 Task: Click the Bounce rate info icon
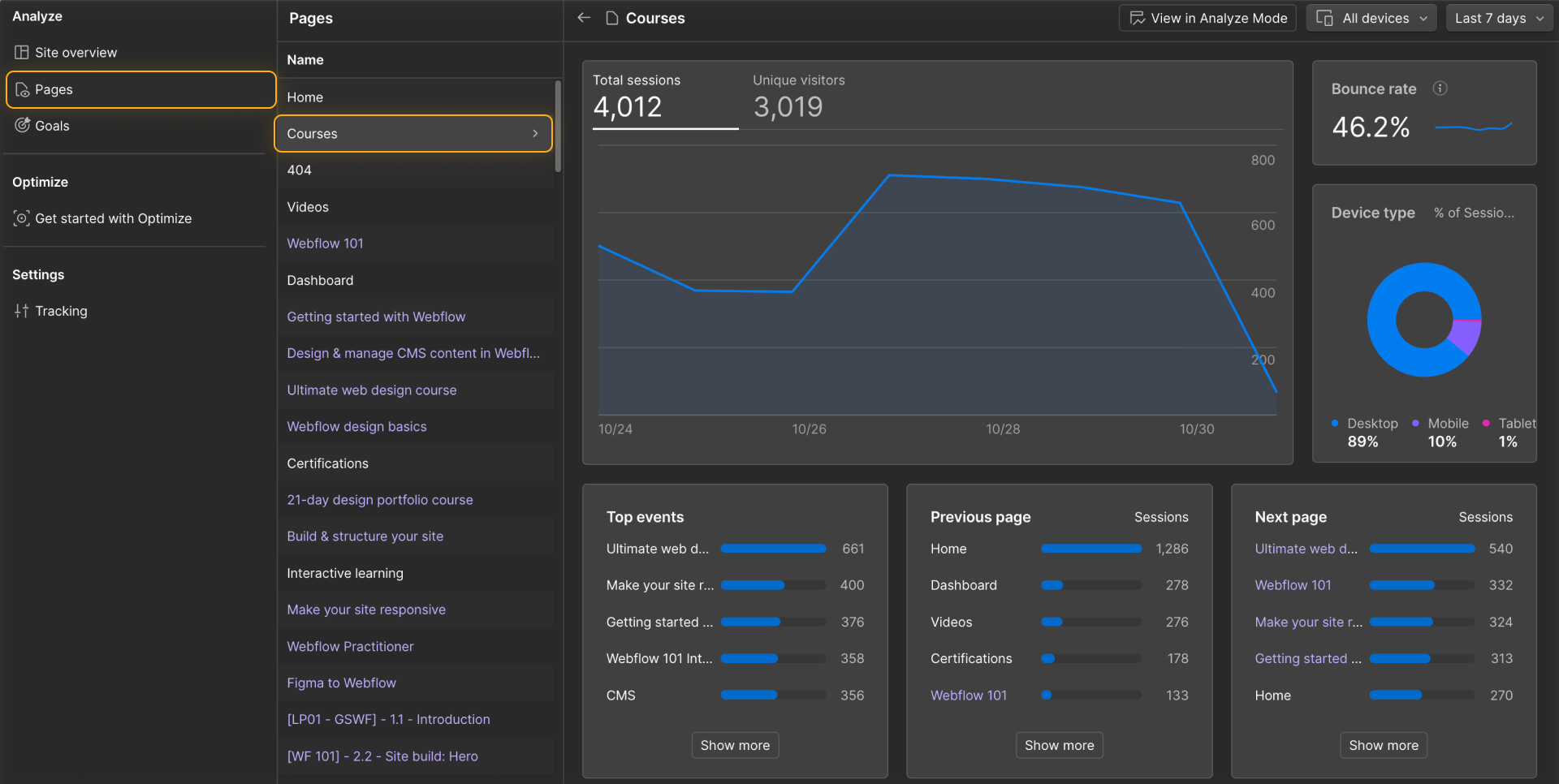1441,88
